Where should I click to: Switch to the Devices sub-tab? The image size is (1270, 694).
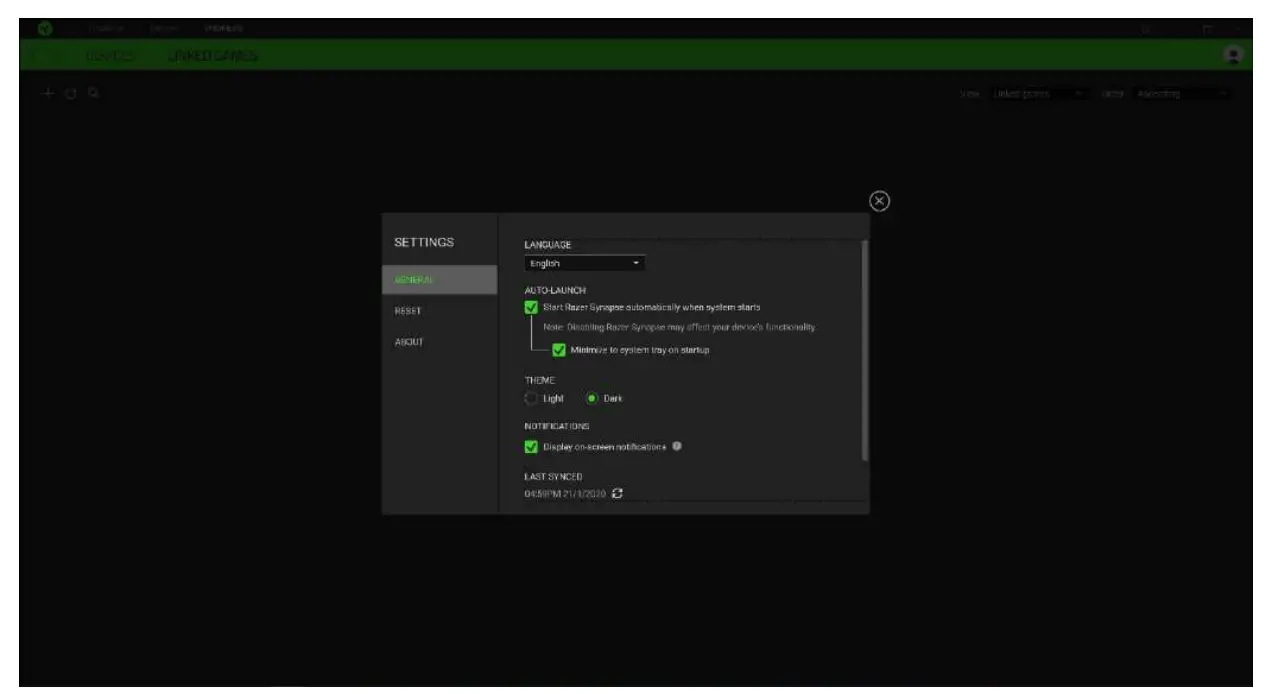(110, 56)
